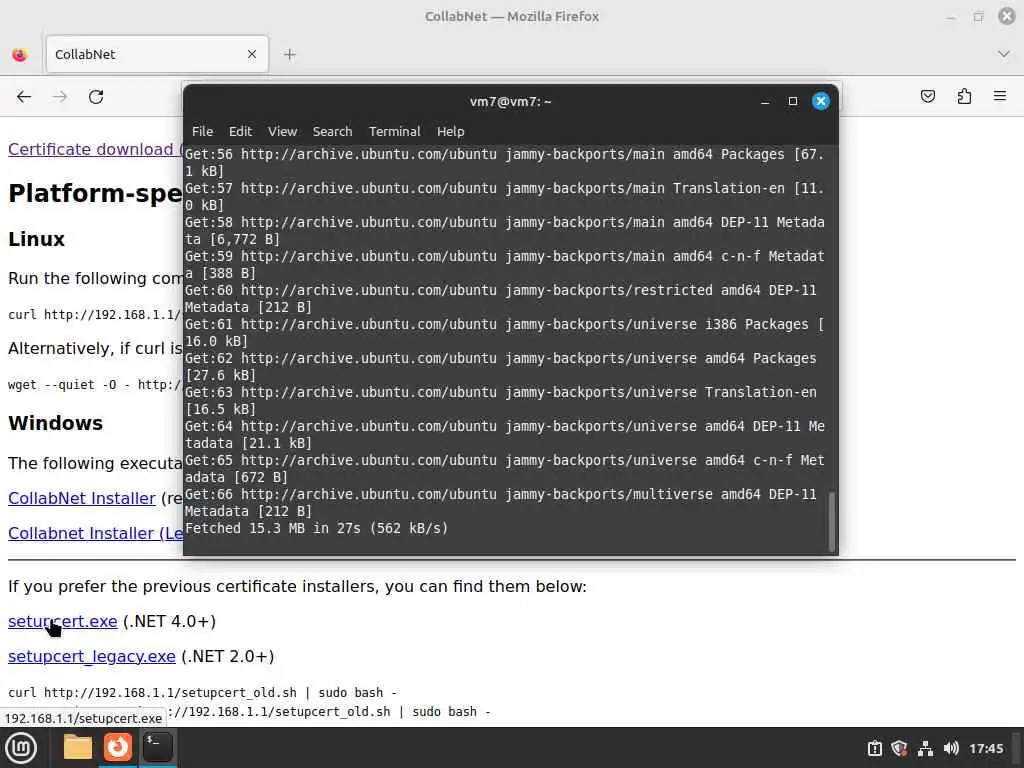
Task: Click the Get:66 multiverse terminal line
Action: 500,503
